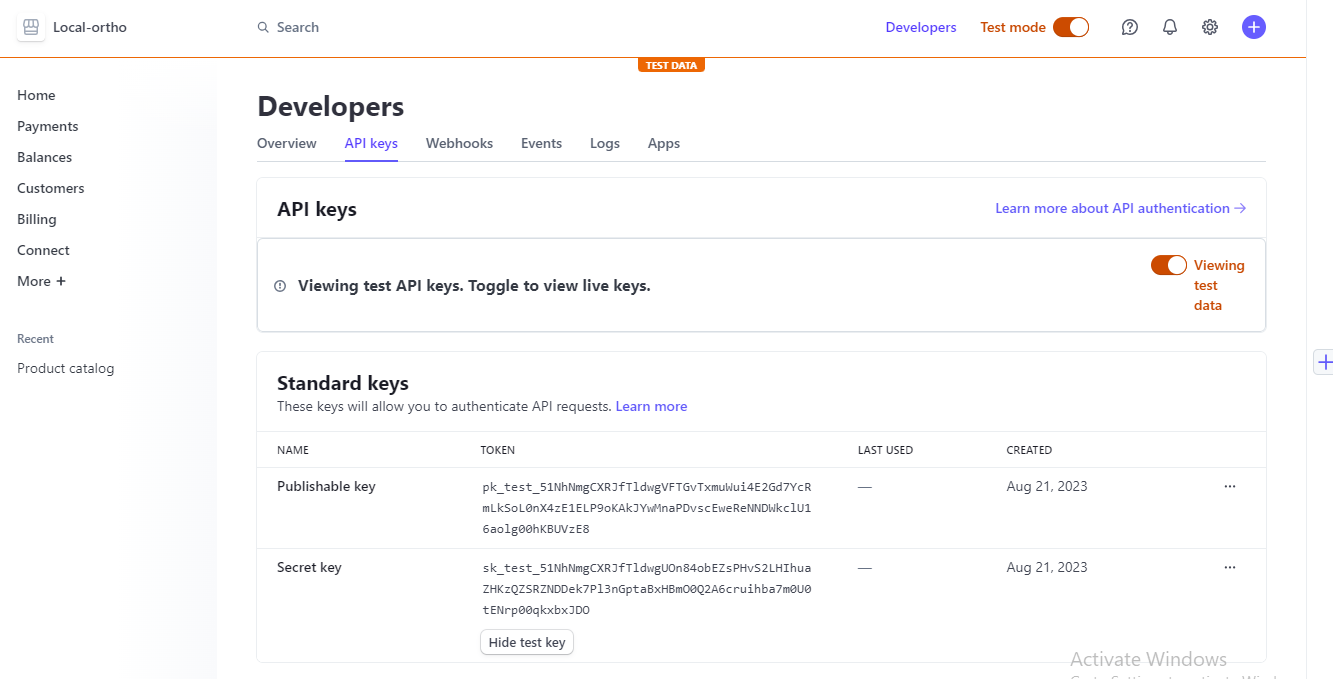This screenshot has height=679, width=1333.
Task: Switch to the Logs tab
Action: pyautogui.click(x=604, y=143)
